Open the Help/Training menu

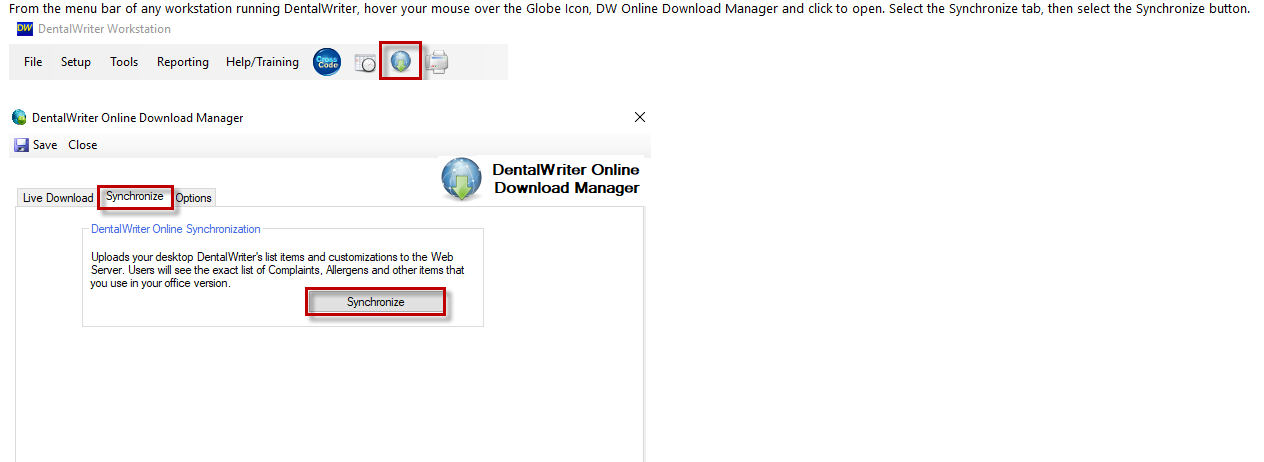[x=262, y=62]
